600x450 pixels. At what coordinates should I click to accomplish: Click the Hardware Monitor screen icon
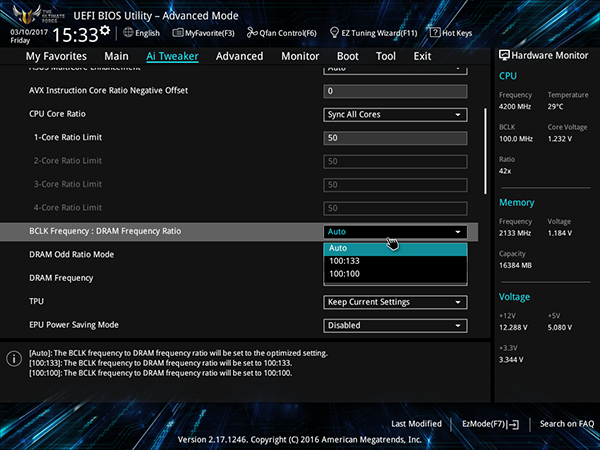coord(504,55)
